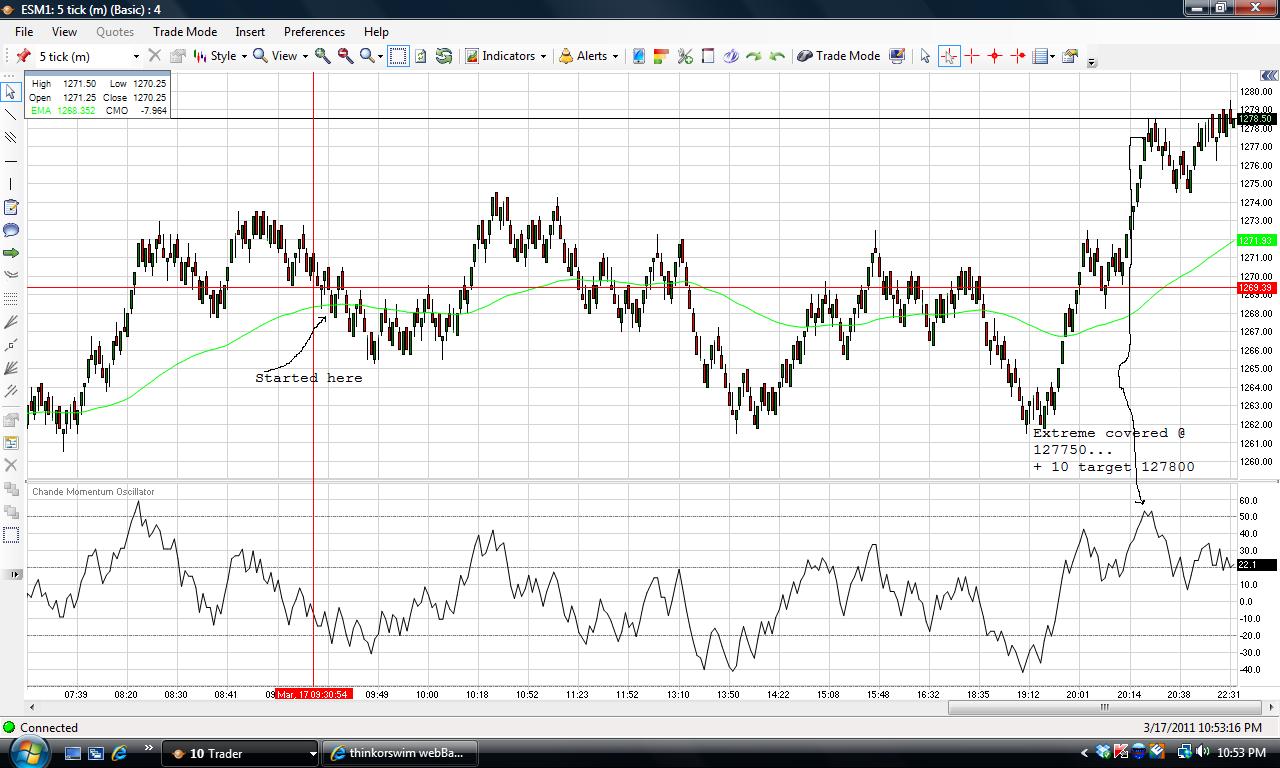
Task: Expand the toolbar overflow options arrow
Action: tap(1091, 62)
